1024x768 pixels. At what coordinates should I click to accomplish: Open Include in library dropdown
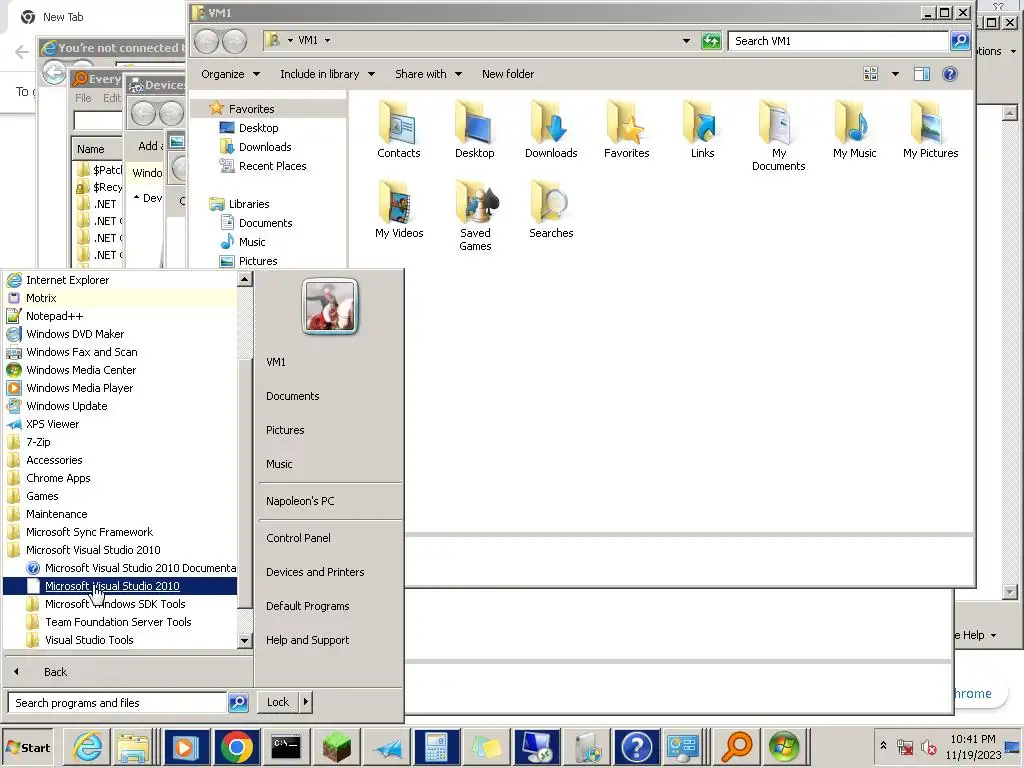[x=327, y=74]
